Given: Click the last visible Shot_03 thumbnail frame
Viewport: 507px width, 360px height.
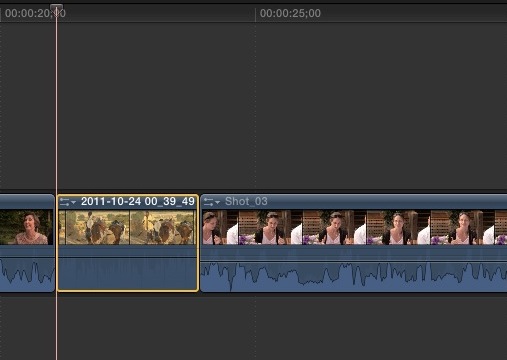Looking at the screenshot, I should [501, 227].
